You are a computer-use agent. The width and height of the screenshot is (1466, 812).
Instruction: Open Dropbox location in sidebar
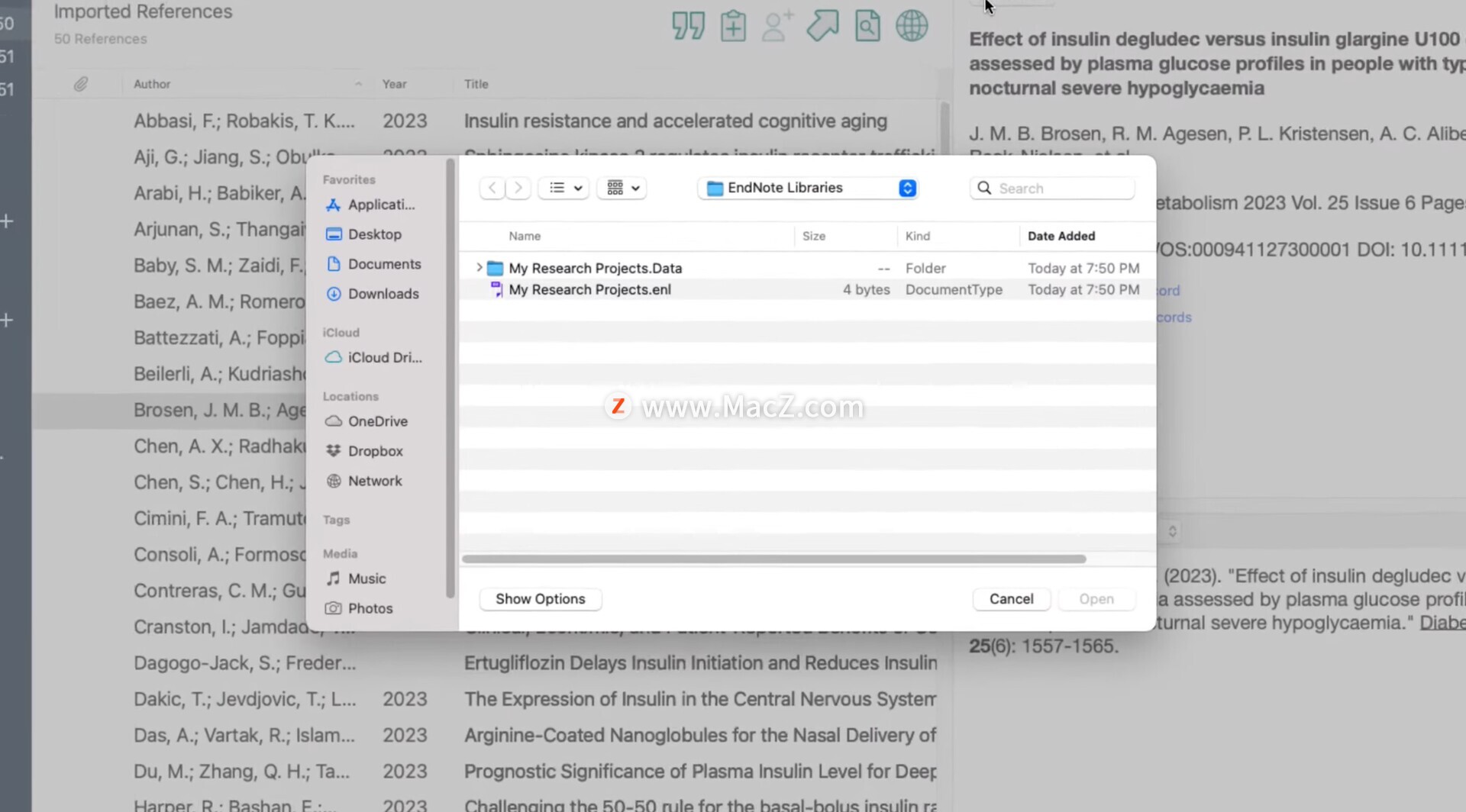click(365, 451)
